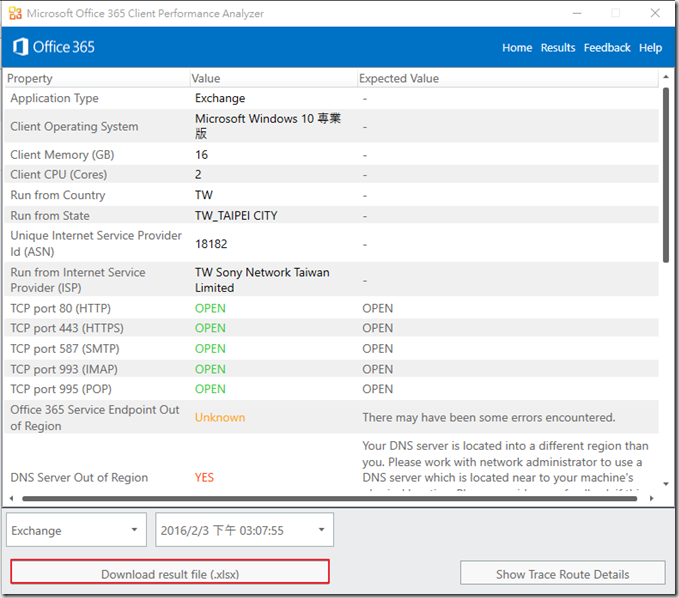Click the app icon in the title bar
The width and height of the screenshot is (679, 598).
tap(14, 14)
